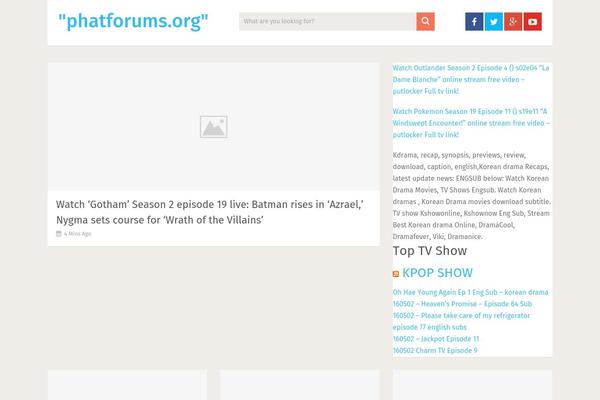Open the "phatforums.org" site title
The height and width of the screenshot is (400, 600).
tap(133, 21)
